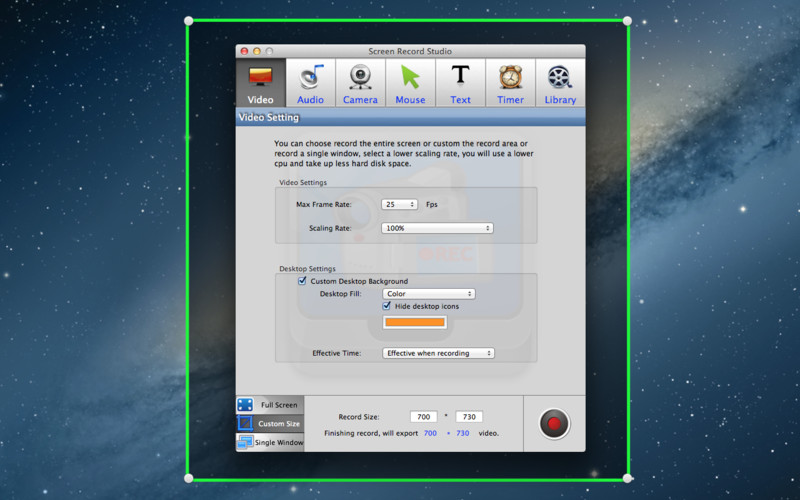Image resolution: width=800 pixels, height=500 pixels.
Task: Show the Library tab
Action: [x=560, y=83]
